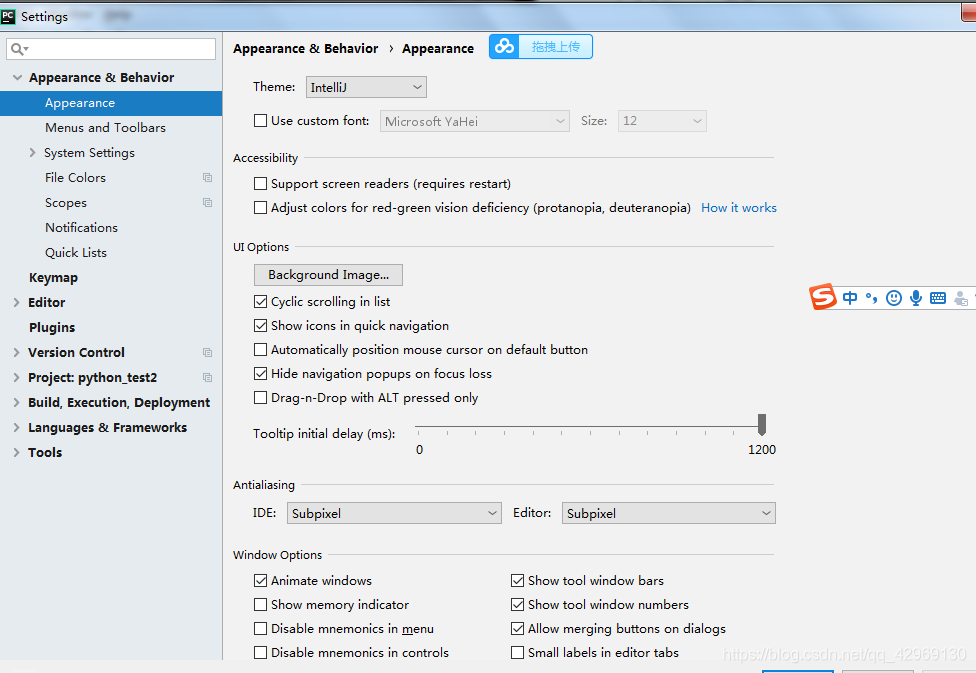Screen dimensions: 976x673
Task: Expand the Editor tree node
Action: [17, 303]
